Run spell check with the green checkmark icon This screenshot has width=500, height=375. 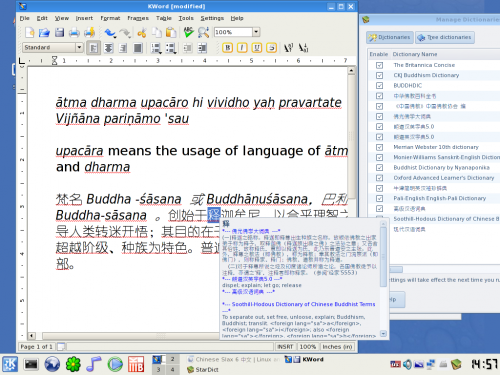188,32
